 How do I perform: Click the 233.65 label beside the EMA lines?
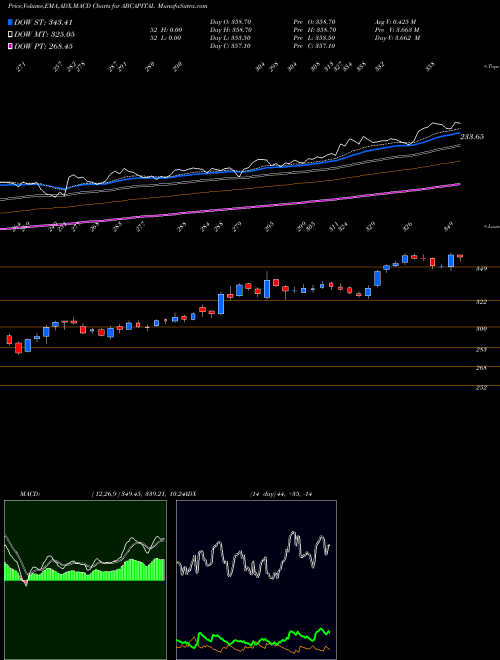tap(472, 137)
